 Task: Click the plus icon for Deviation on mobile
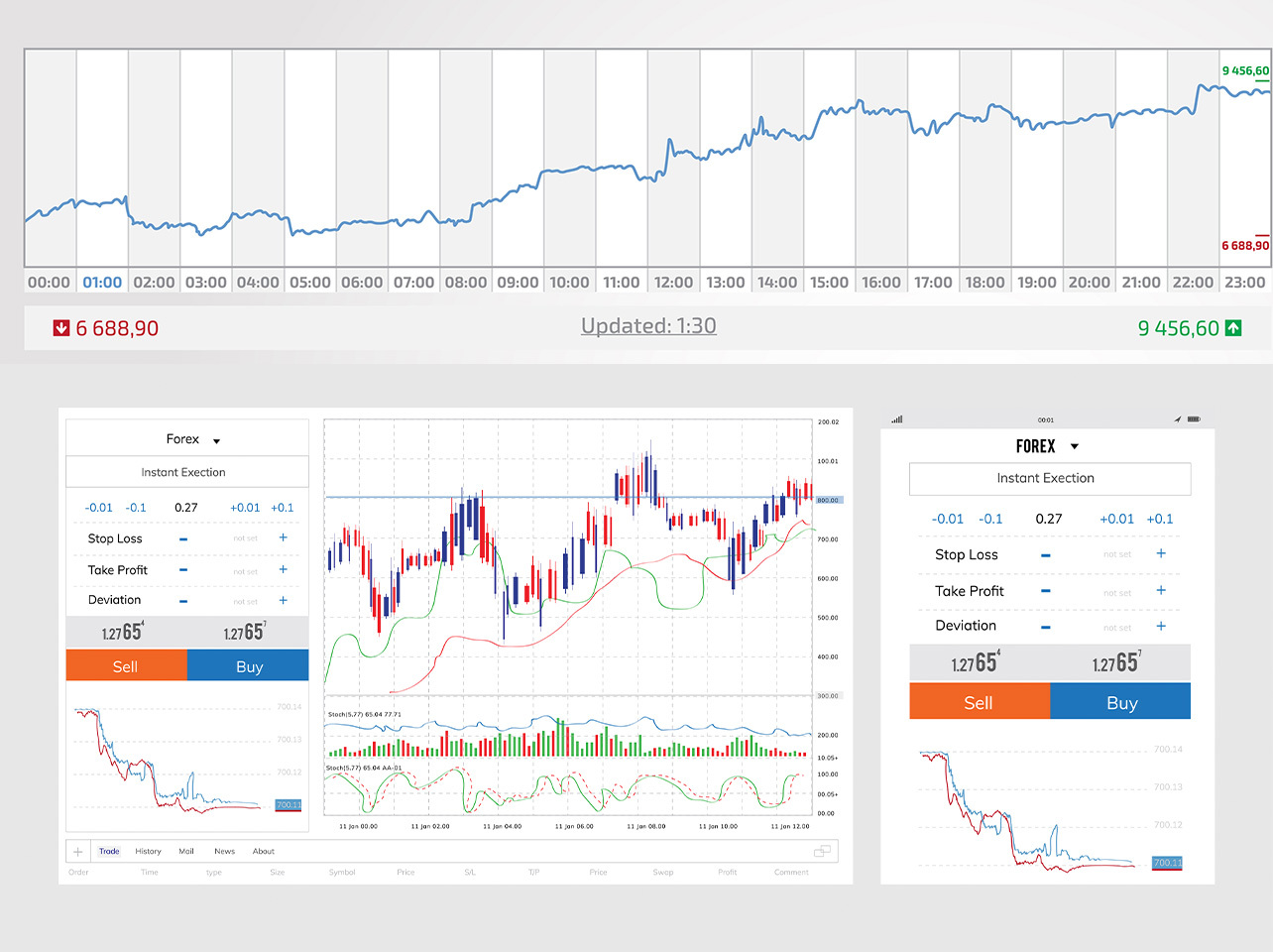coord(1161,626)
